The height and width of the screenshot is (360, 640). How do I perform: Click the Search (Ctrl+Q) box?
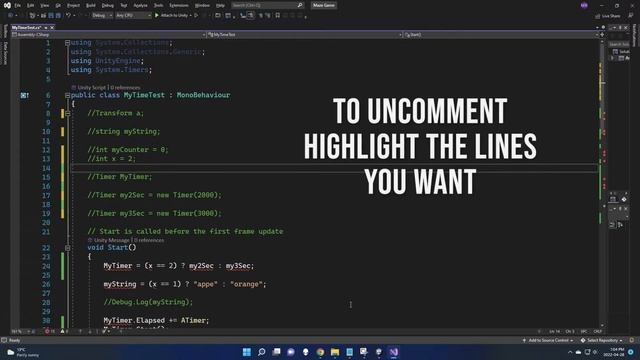tap(267, 5)
